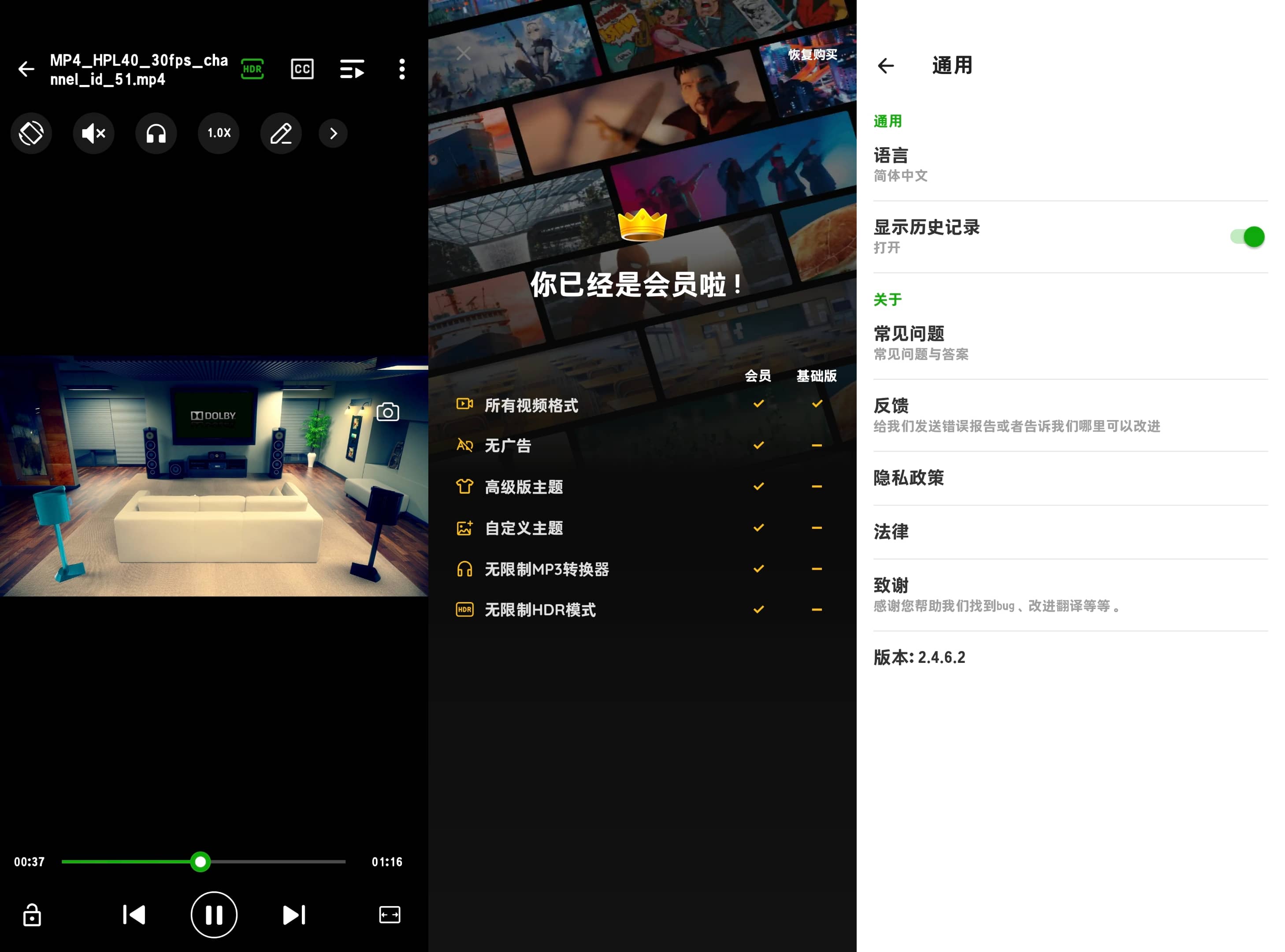
Task: Toggle the HDR mode icon
Action: [252, 69]
